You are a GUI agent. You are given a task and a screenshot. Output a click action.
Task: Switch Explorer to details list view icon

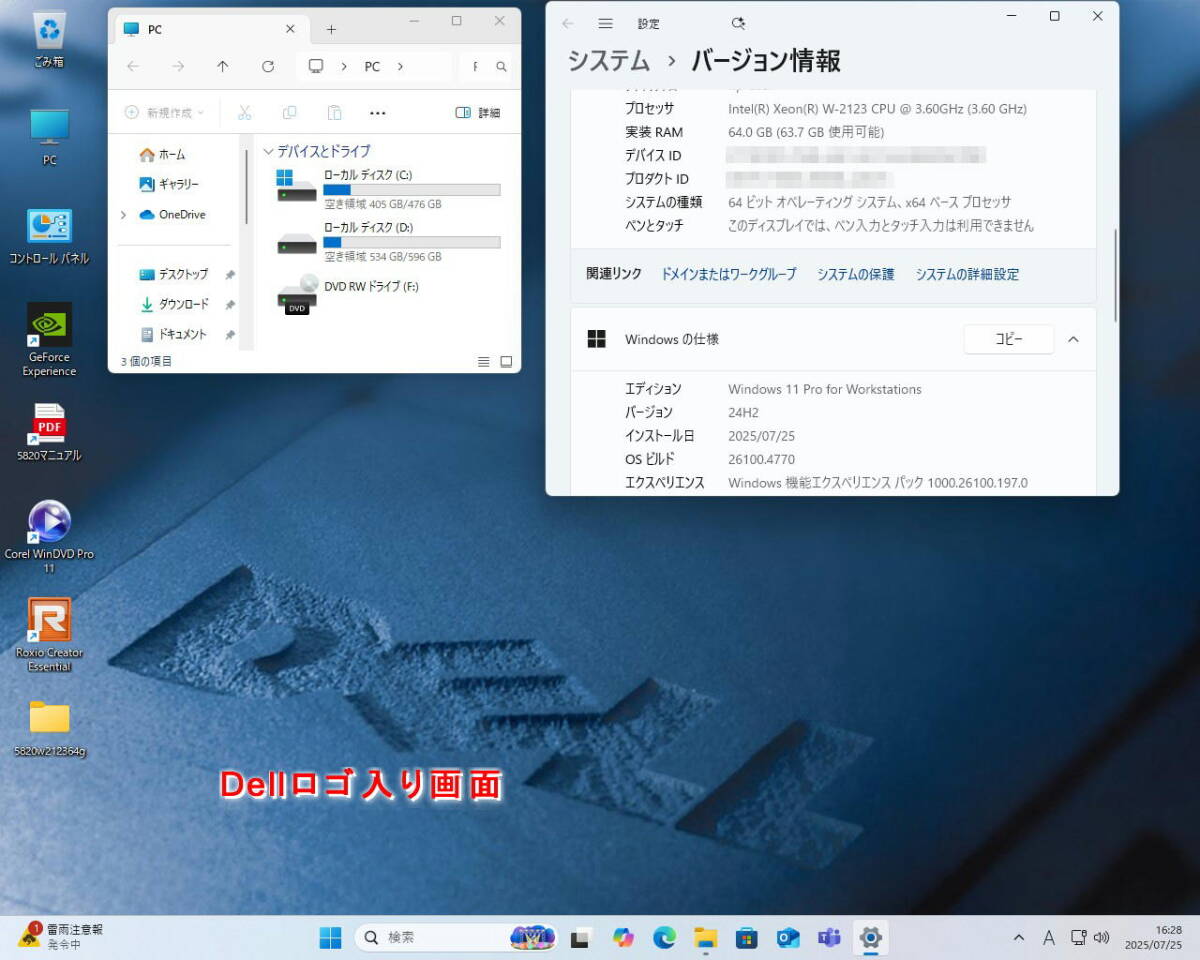click(x=484, y=361)
